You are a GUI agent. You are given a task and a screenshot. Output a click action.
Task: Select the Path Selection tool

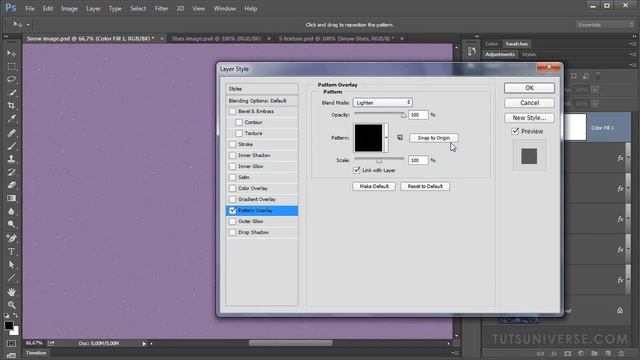pos(11,264)
